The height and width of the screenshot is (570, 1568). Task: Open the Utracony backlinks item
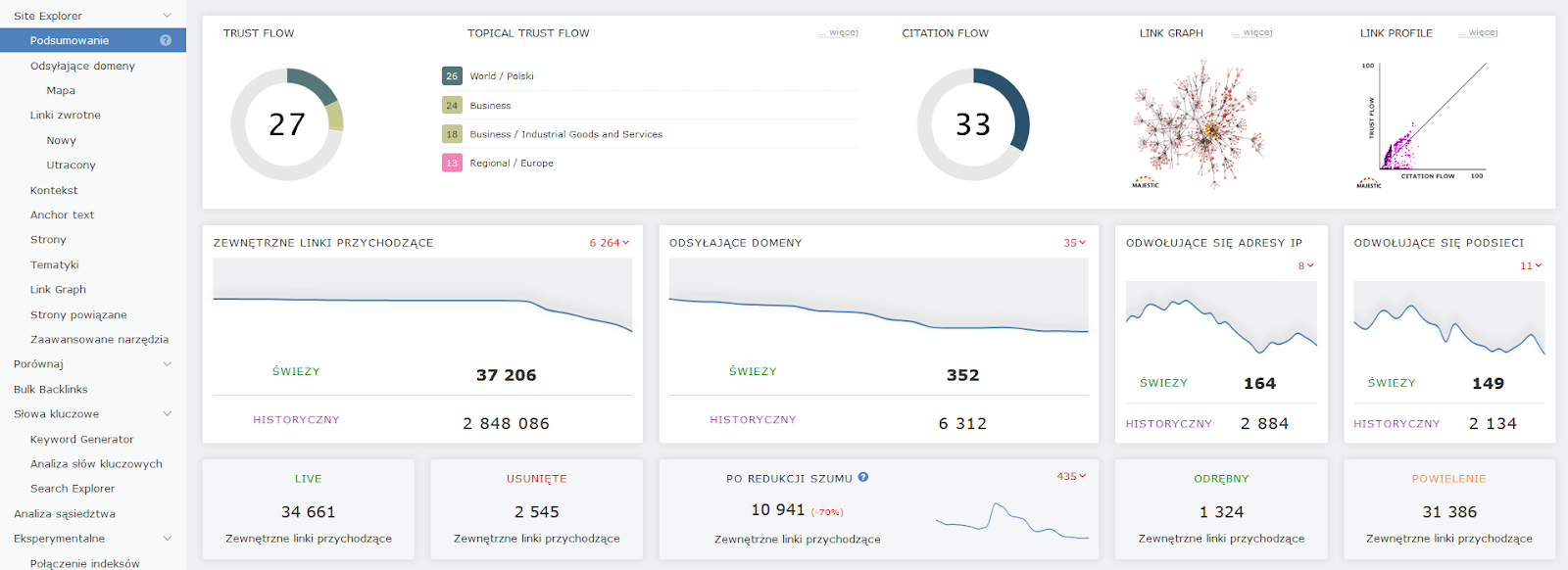(71, 165)
